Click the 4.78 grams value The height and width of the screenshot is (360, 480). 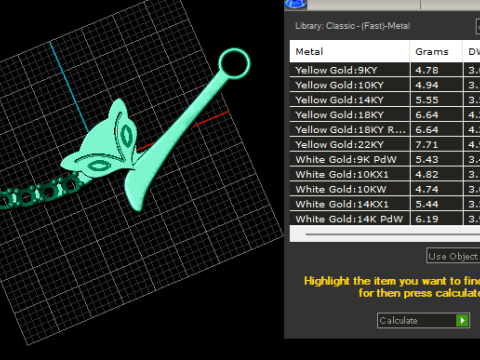[427, 70]
